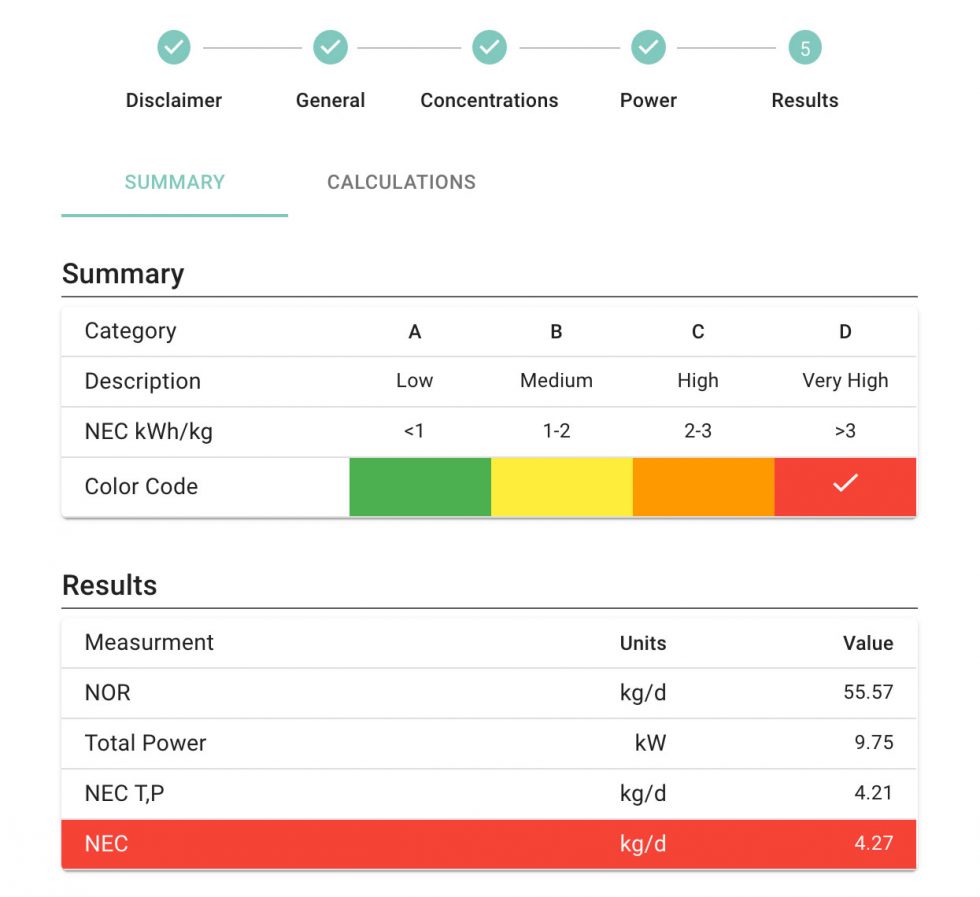Select the green Color Code swatch

click(420, 486)
